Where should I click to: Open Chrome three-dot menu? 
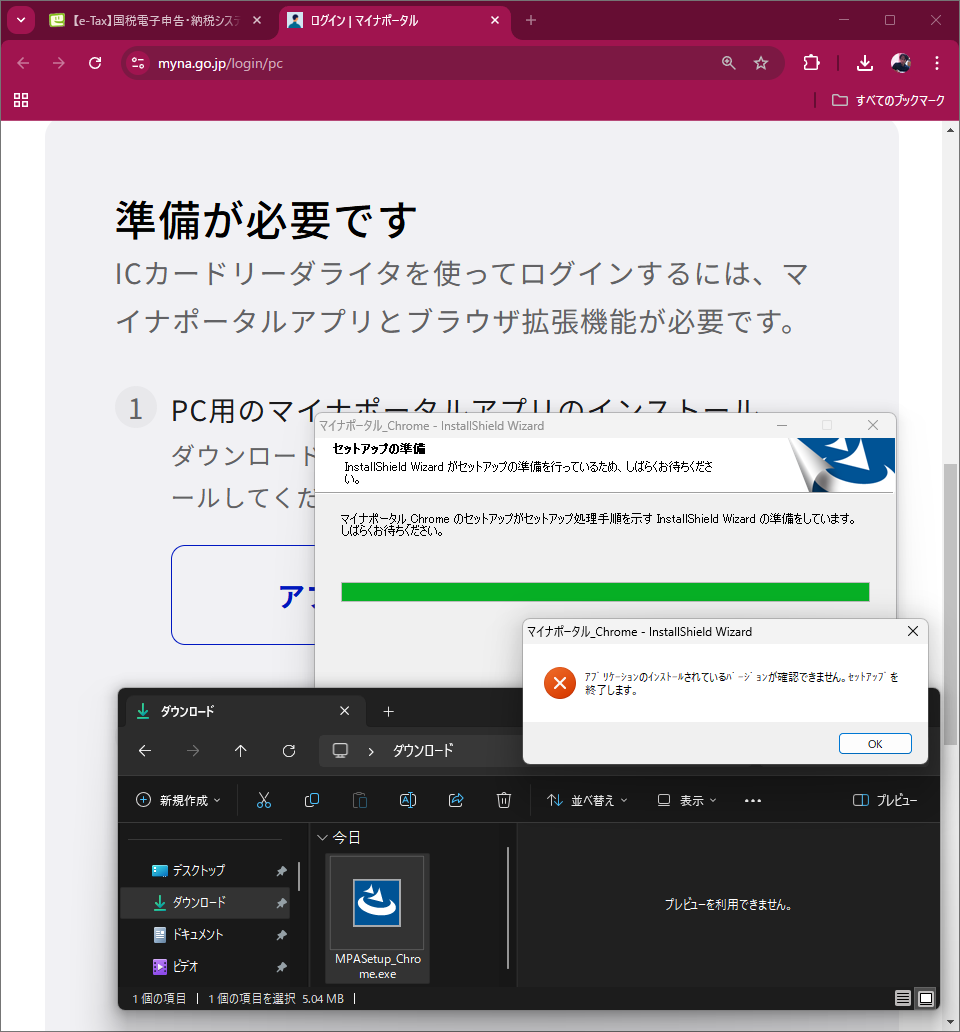pos(936,63)
